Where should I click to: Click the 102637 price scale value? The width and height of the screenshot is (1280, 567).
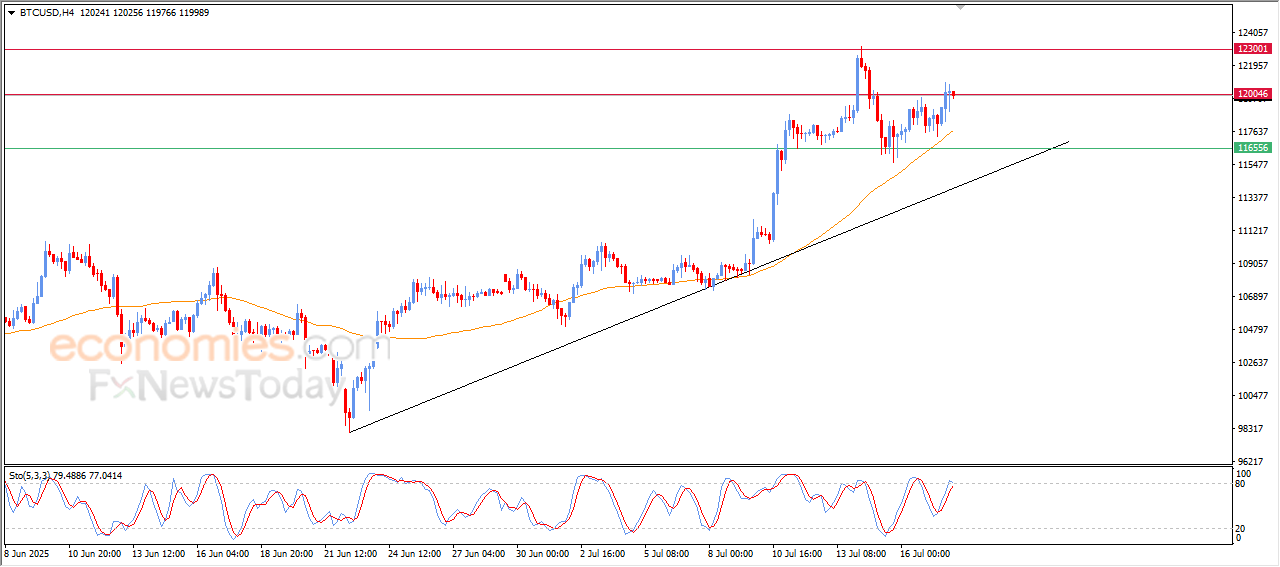pyautogui.click(x=1255, y=363)
